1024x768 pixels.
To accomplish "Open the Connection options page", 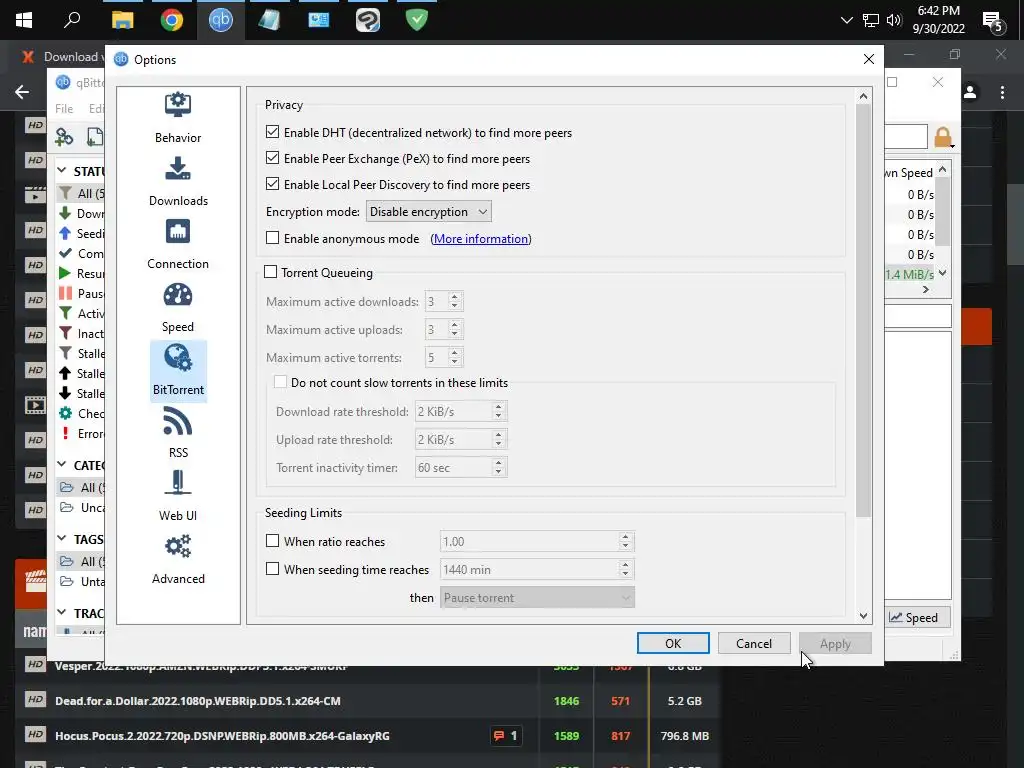I will [178, 244].
